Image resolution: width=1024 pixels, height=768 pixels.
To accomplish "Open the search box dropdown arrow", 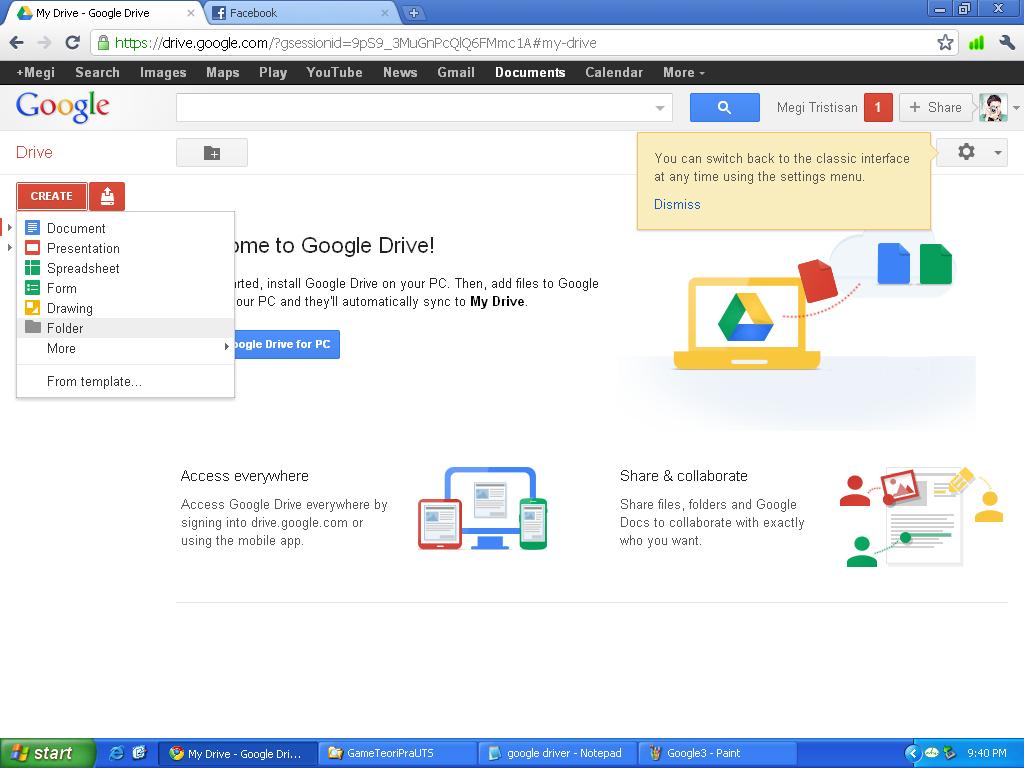I will pos(660,108).
